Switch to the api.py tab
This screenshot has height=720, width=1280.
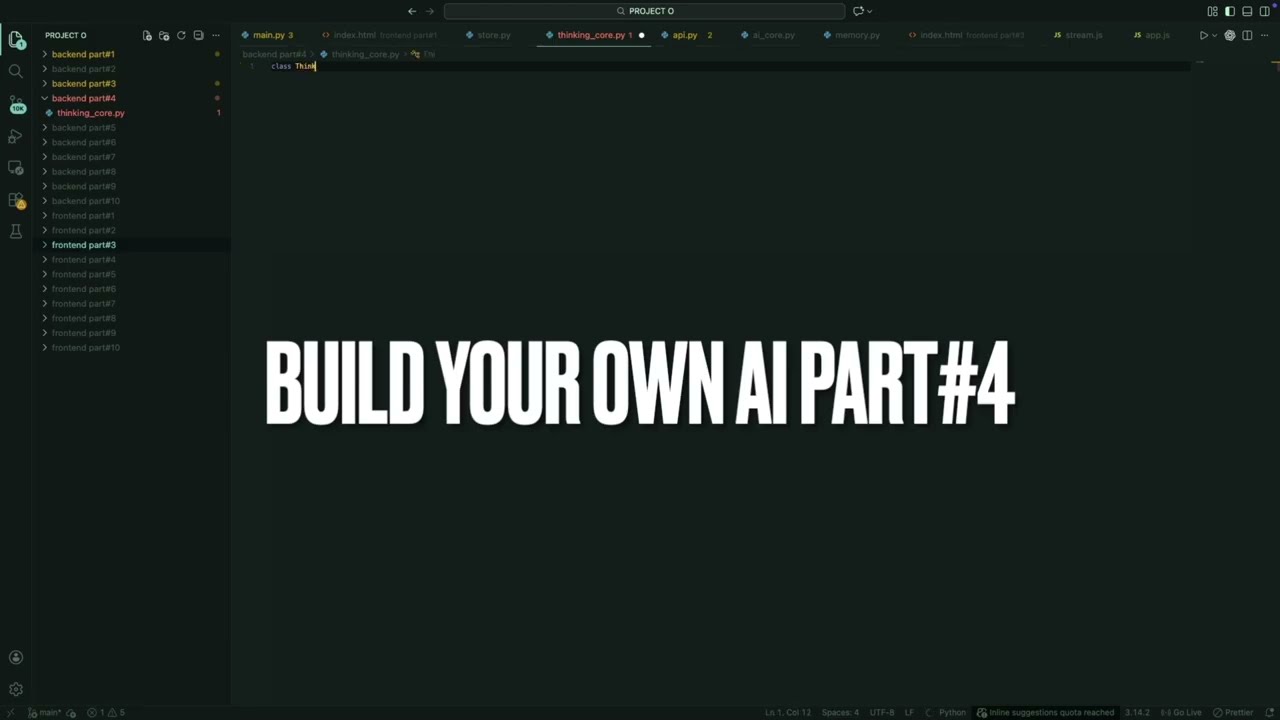pos(685,35)
